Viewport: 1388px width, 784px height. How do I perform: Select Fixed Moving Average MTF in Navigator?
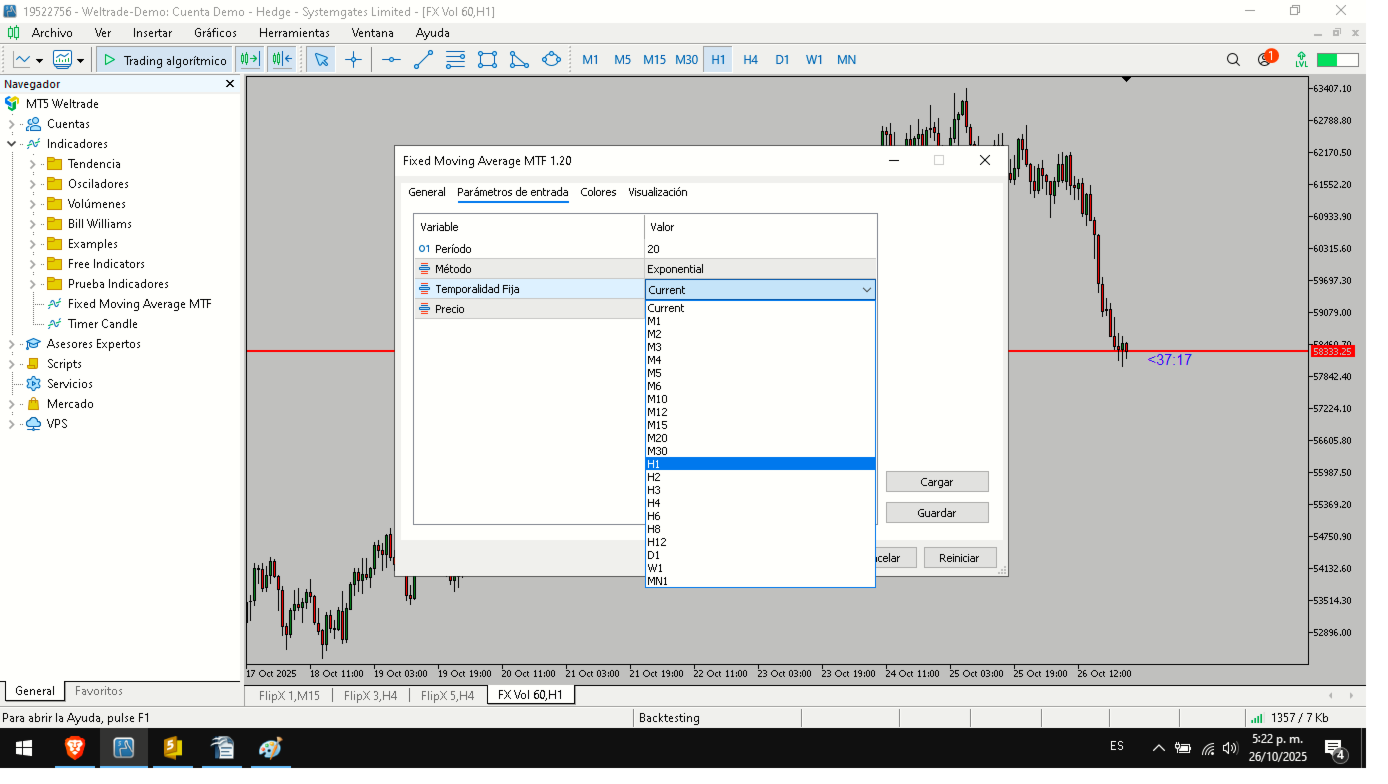pos(139,304)
